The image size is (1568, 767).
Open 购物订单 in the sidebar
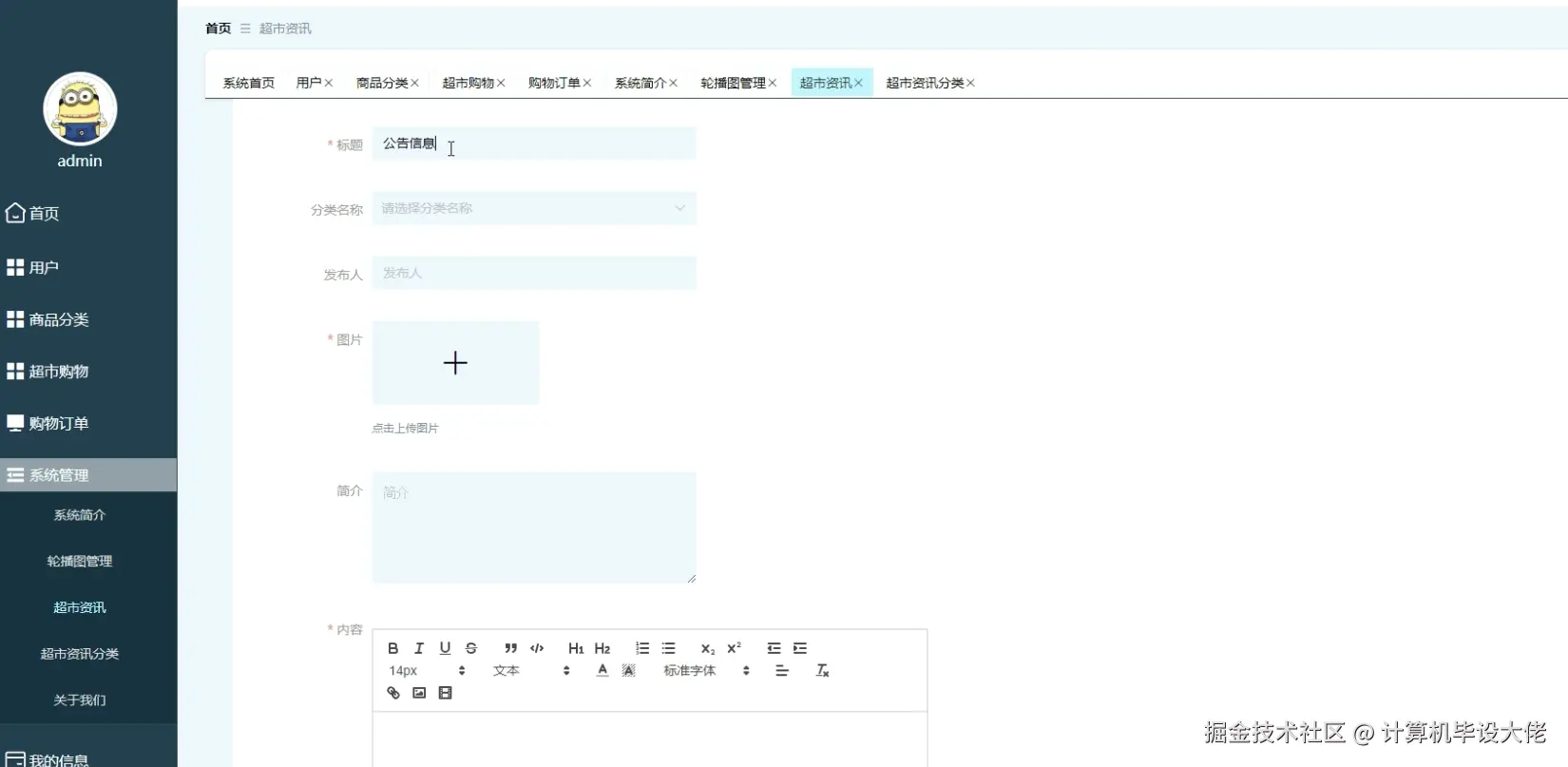tap(88, 423)
